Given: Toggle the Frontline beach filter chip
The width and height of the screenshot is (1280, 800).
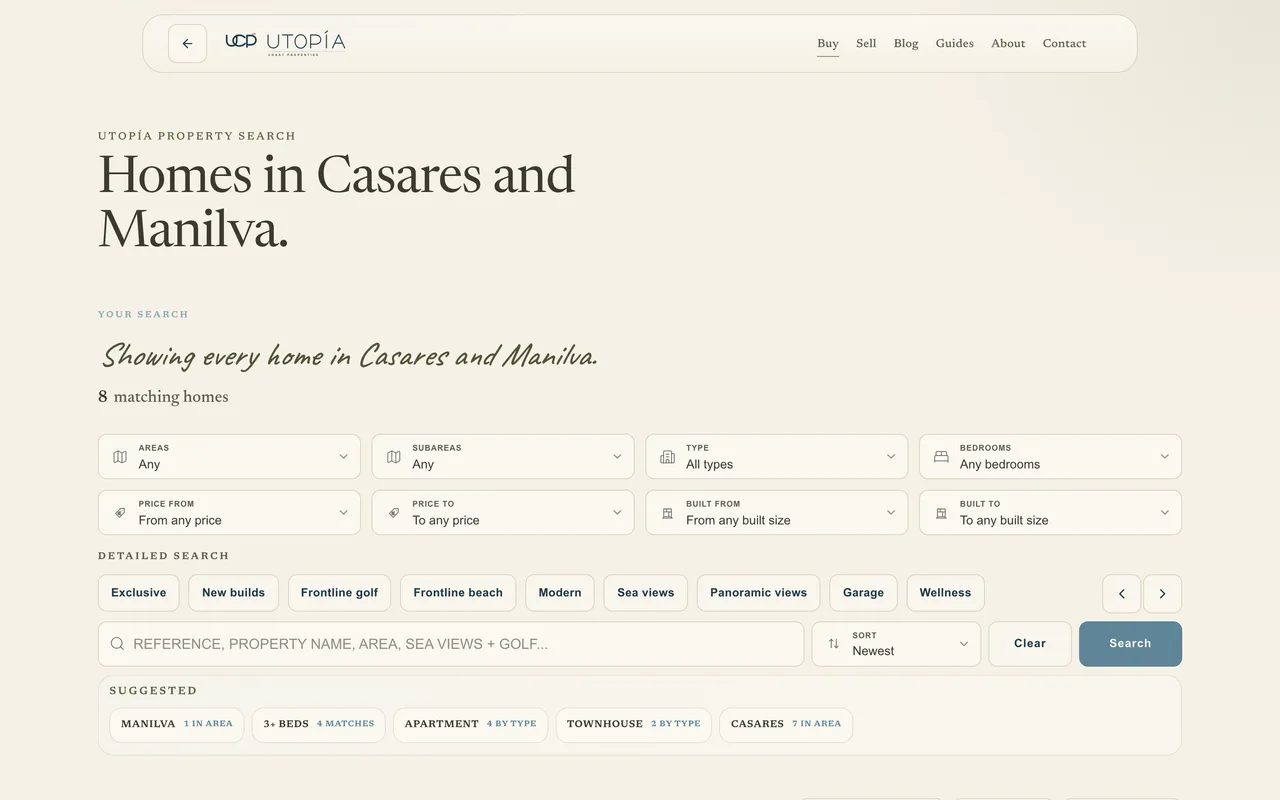Looking at the screenshot, I should (x=458, y=593).
